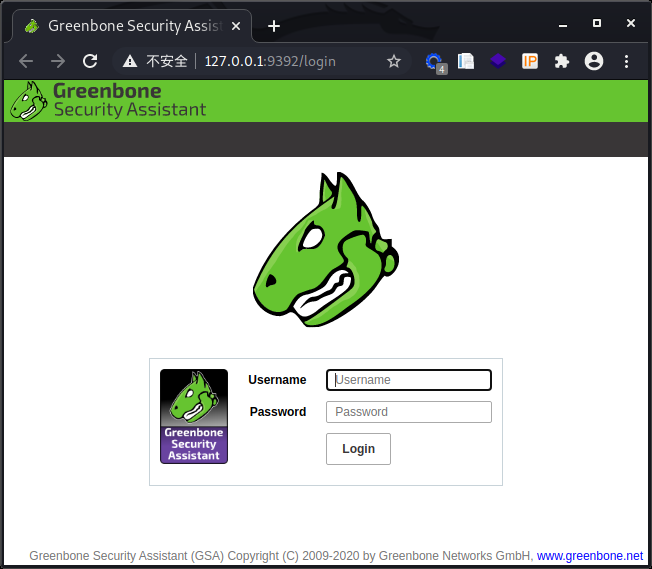Viewport: 652px width, 569px height.
Task: Open the www.greenbone.net footer link
Action: (x=590, y=556)
